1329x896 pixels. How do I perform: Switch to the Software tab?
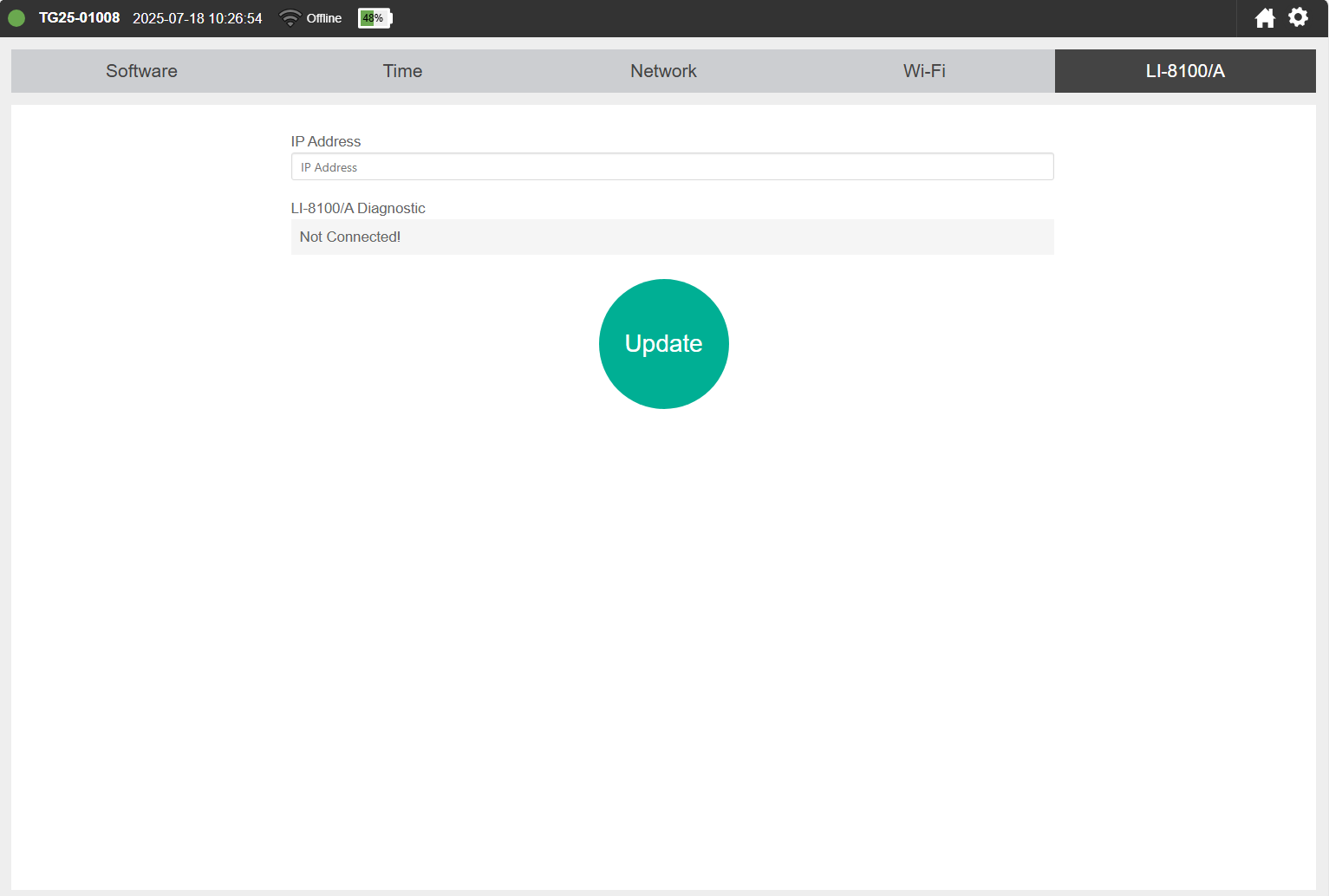click(x=141, y=71)
